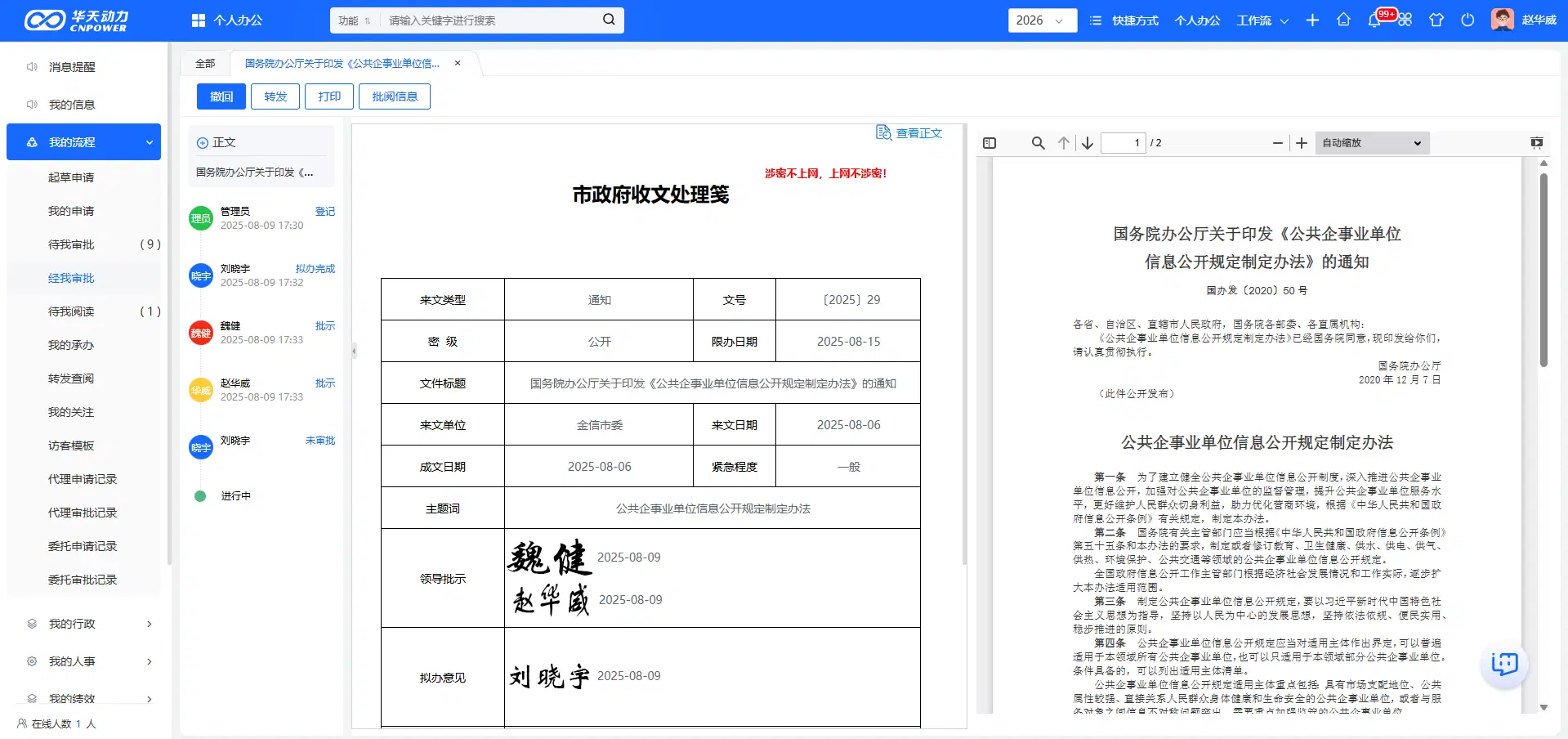1568x739 pixels.
Task: Collapse the 正文 section circle icon
Action: coord(203,143)
